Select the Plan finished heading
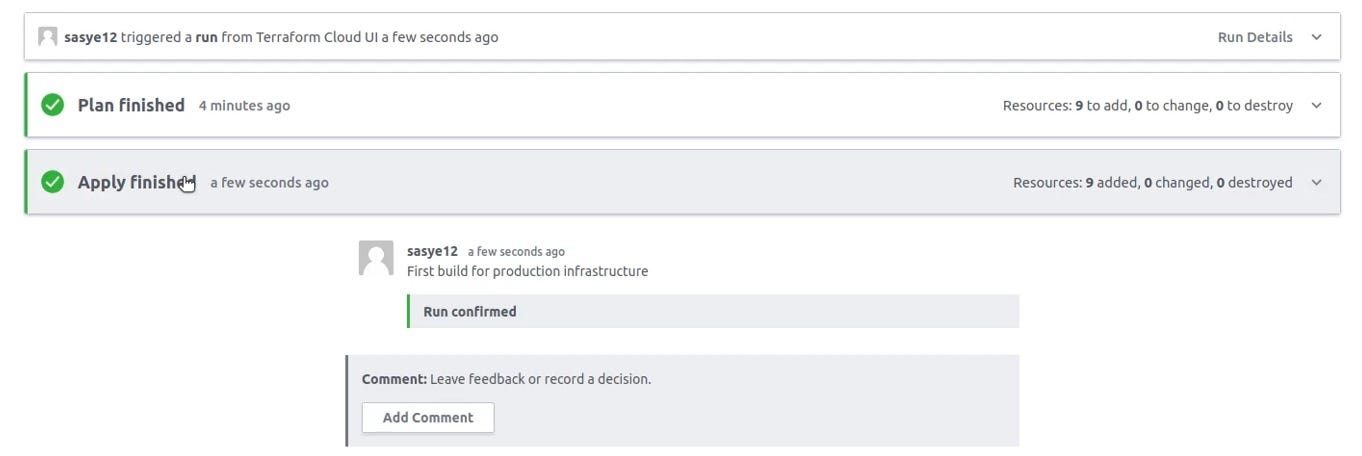This screenshot has width=1362, height=456. click(x=131, y=105)
